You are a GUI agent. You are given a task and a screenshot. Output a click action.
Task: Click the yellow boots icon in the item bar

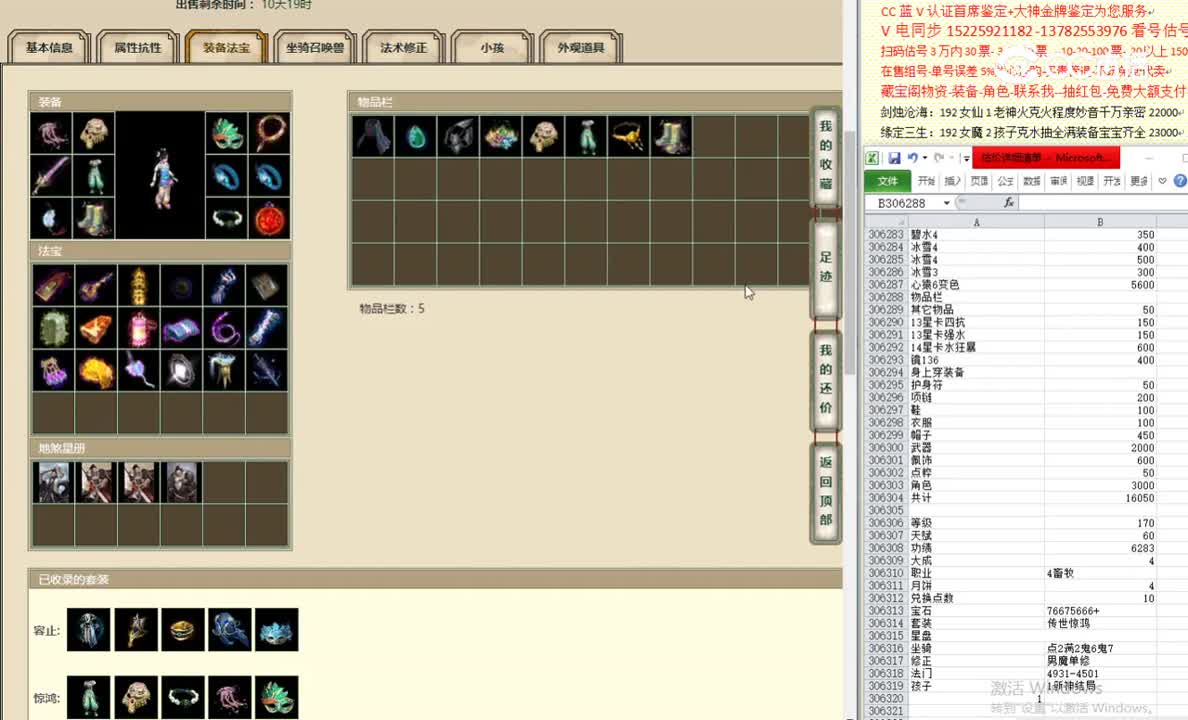point(671,137)
